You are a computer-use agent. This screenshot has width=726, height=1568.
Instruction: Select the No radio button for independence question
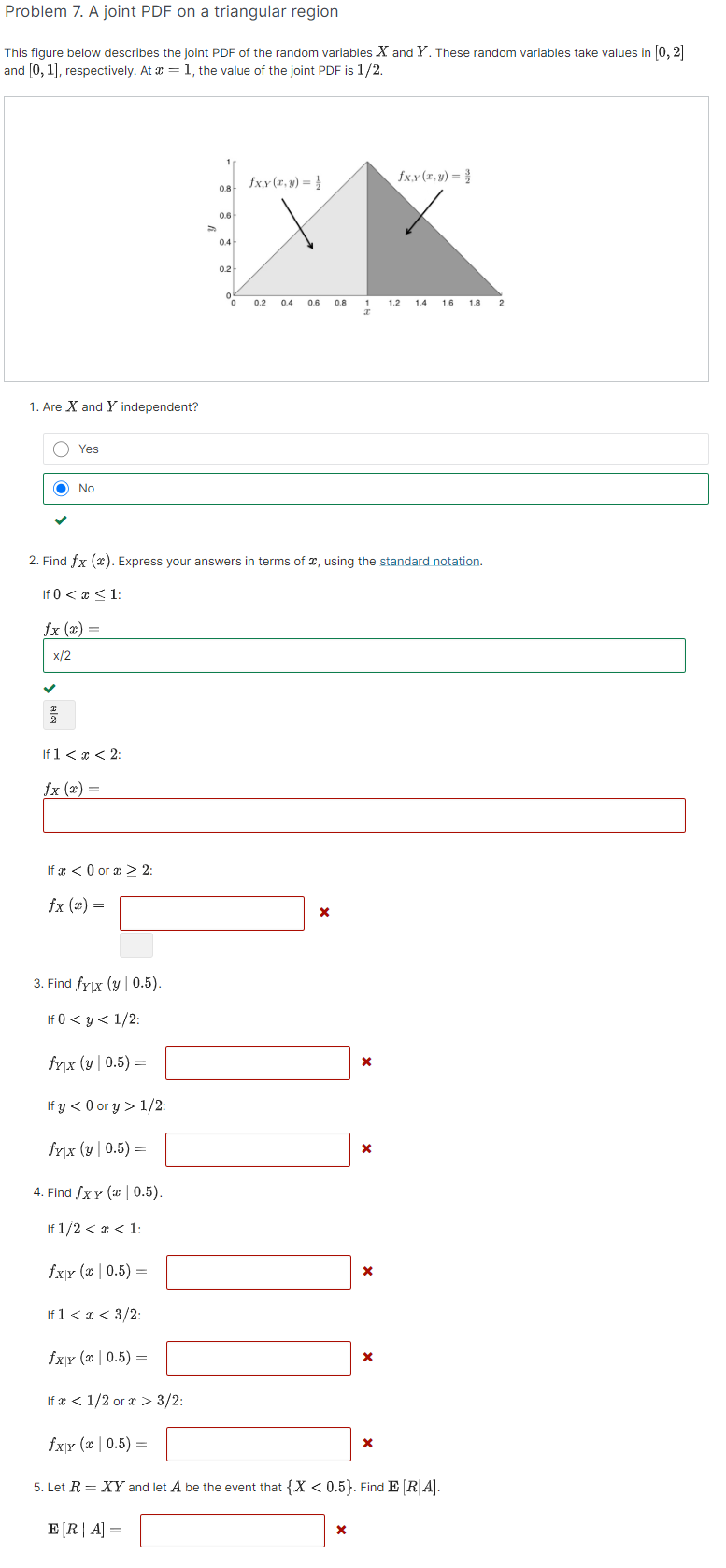click(61, 488)
